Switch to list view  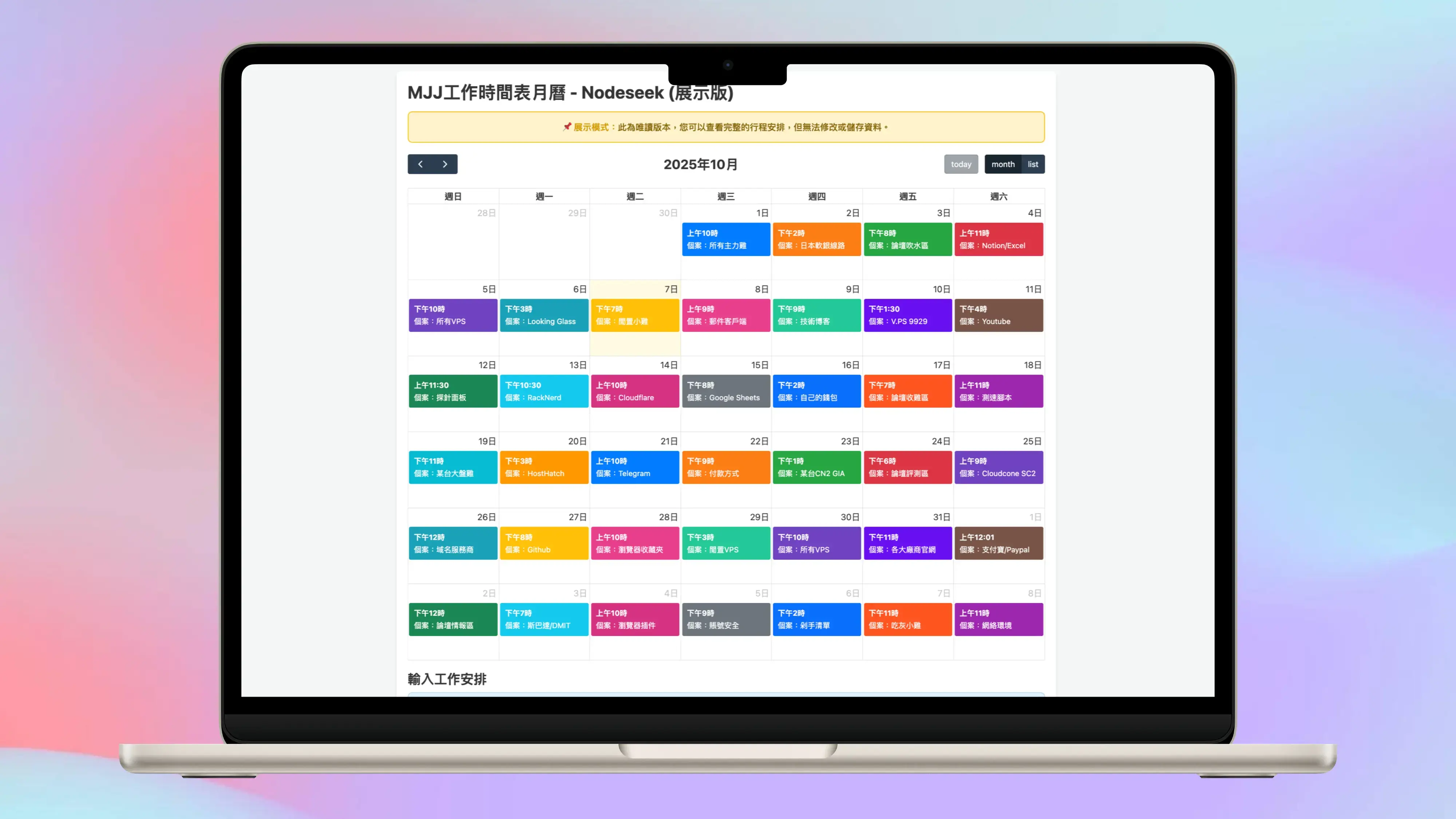[x=1033, y=164]
